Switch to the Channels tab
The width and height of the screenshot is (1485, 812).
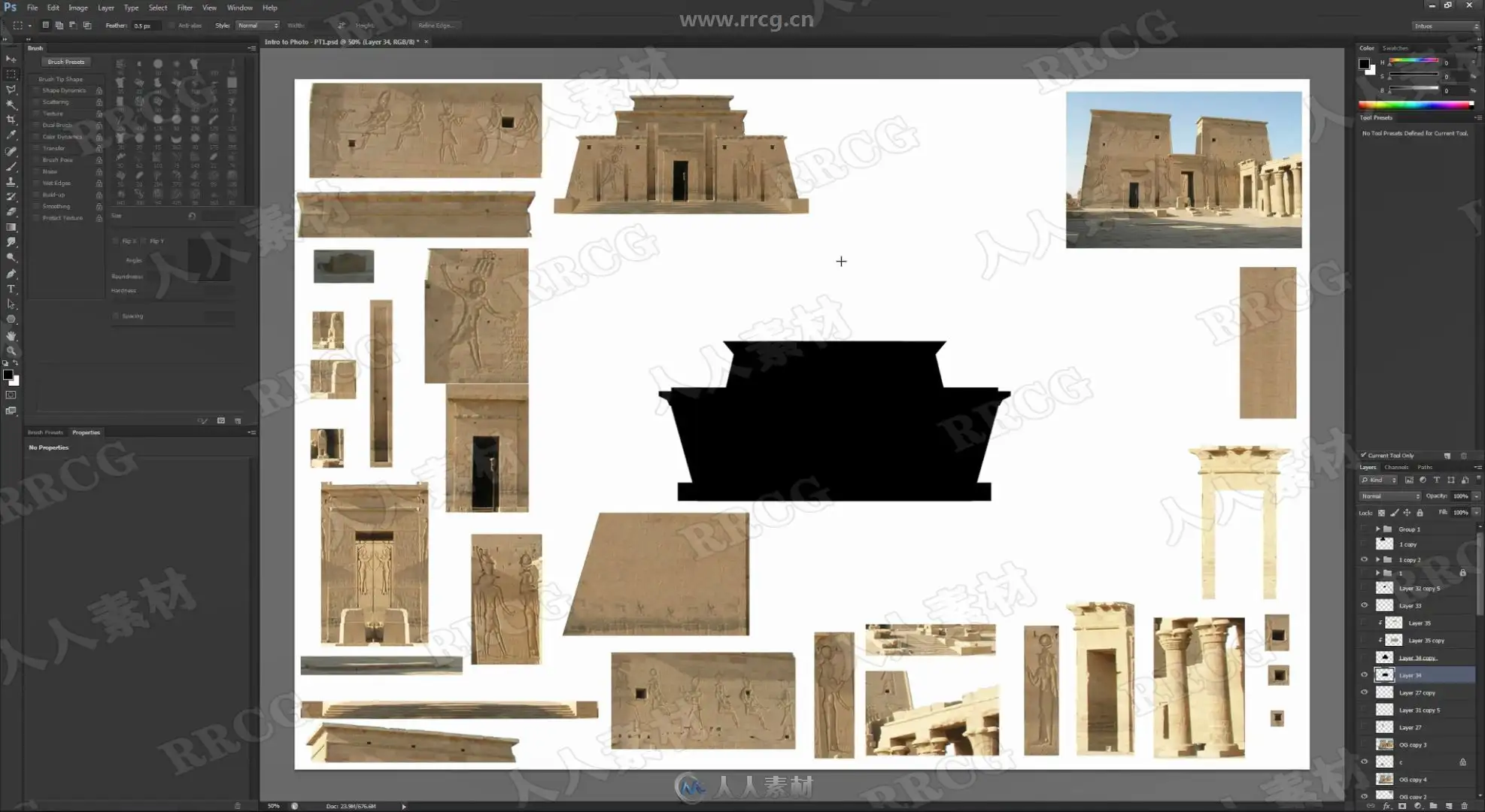pos(1395,467)
